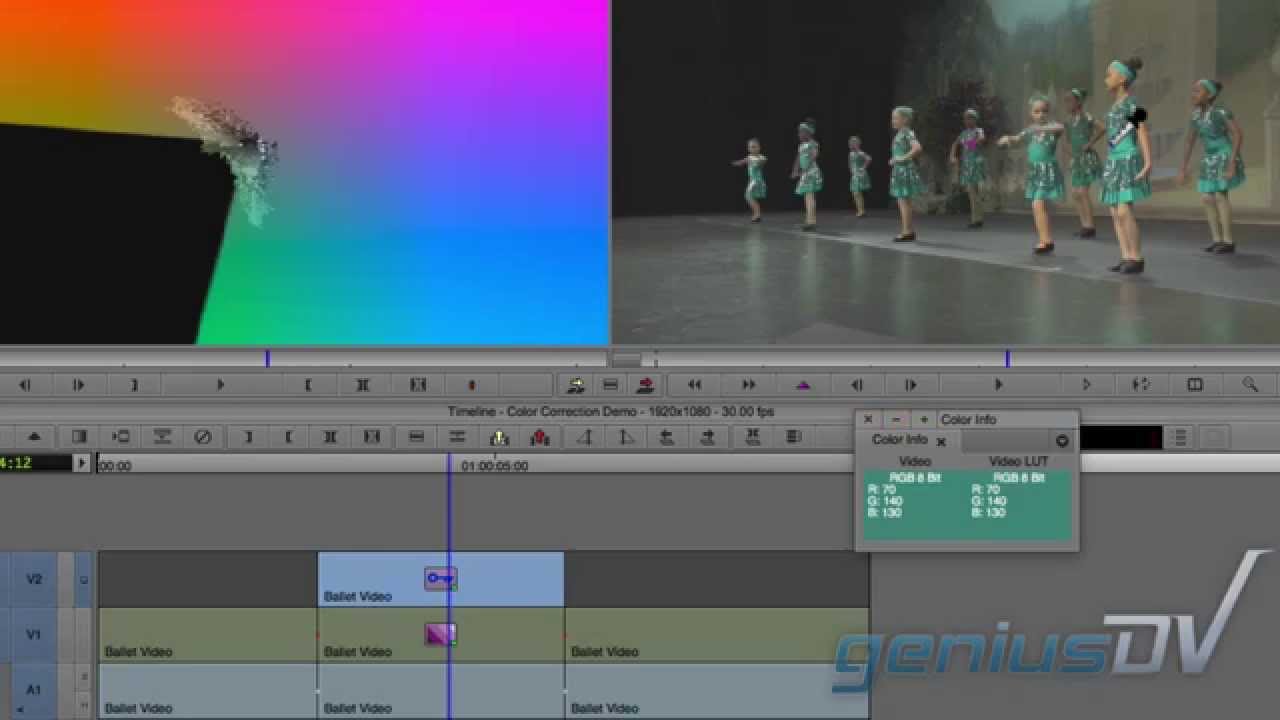1280x720 pixels.
Task: Click the up-arrow Lift button in timeline toolbar
Action: click(35, 437)
